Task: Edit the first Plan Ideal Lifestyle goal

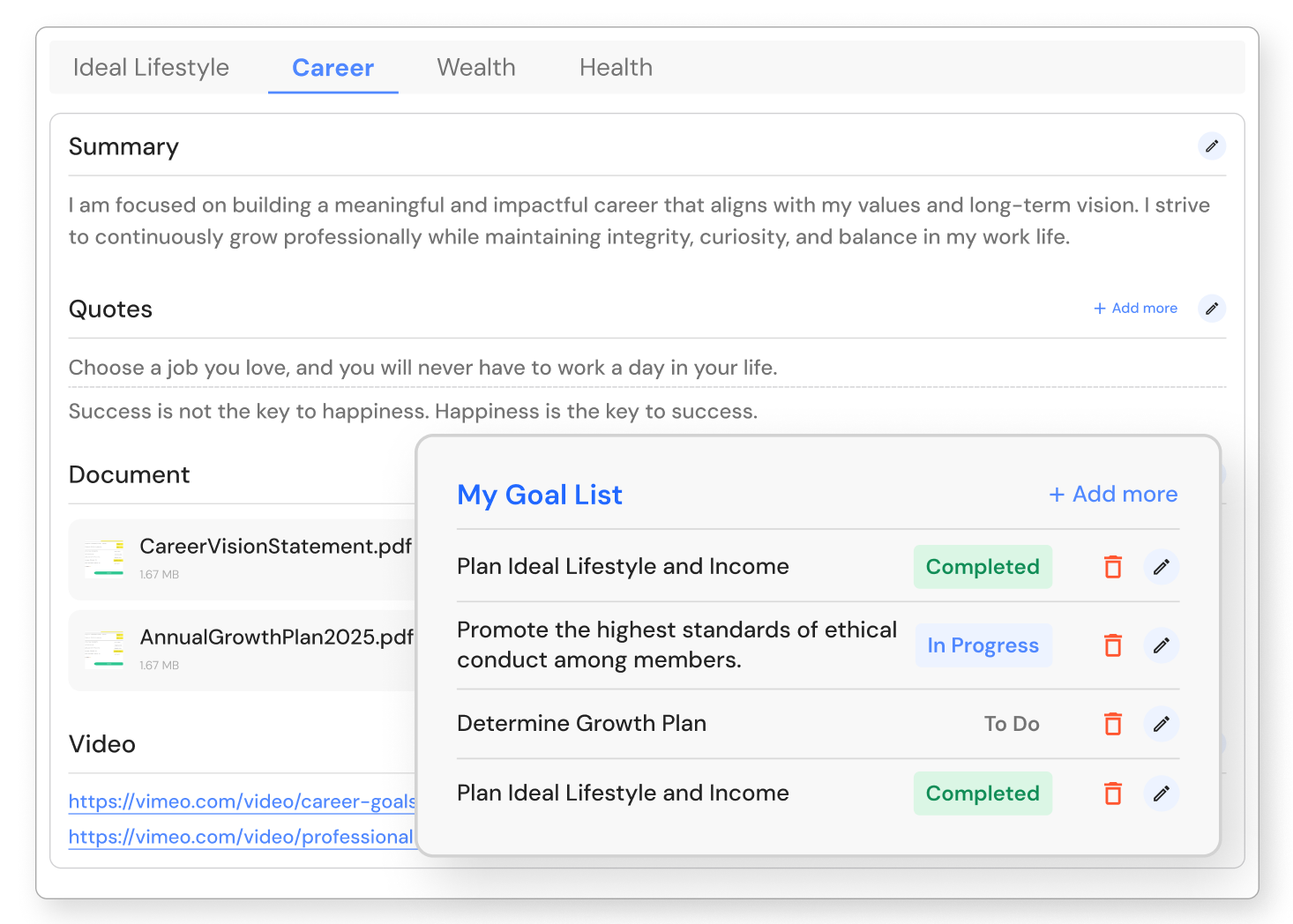Action: [x=1162, y=567]
